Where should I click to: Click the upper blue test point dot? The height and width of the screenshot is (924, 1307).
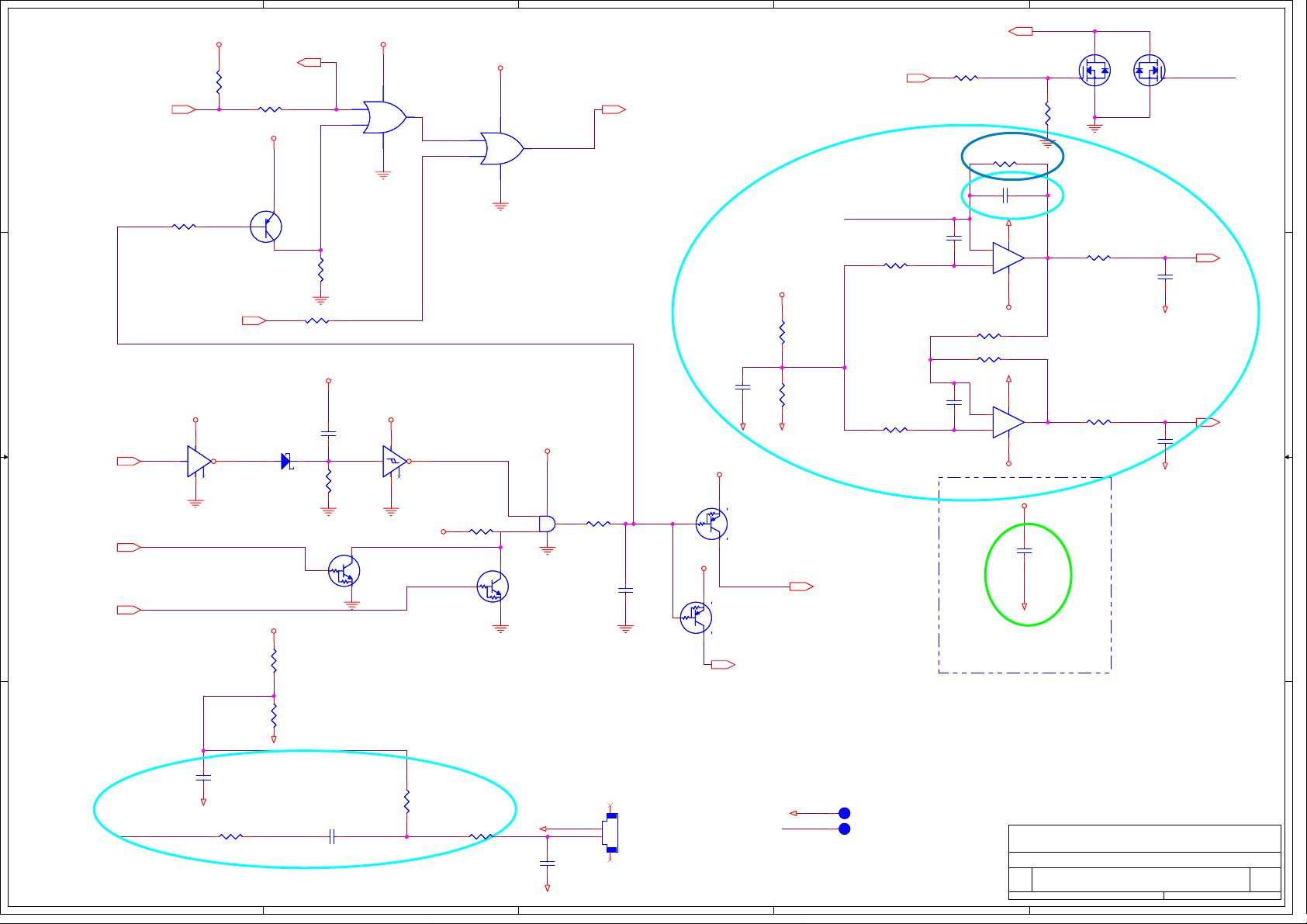(845, 813)
